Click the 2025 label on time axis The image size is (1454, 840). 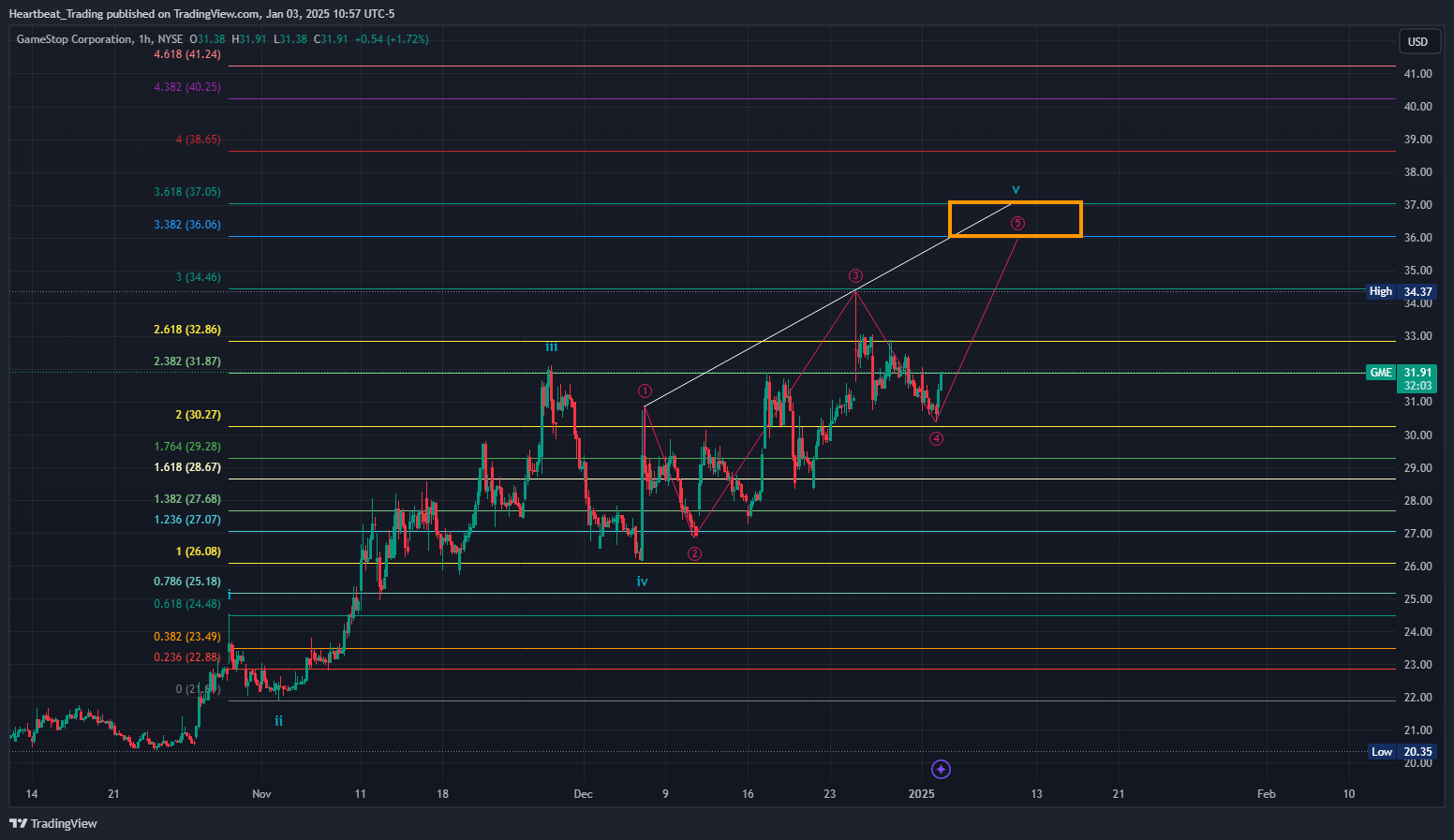[922, 794]
